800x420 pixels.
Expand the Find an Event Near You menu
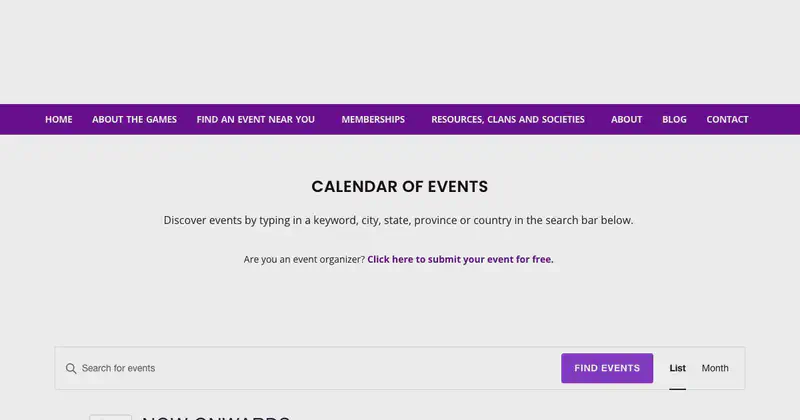256,119
